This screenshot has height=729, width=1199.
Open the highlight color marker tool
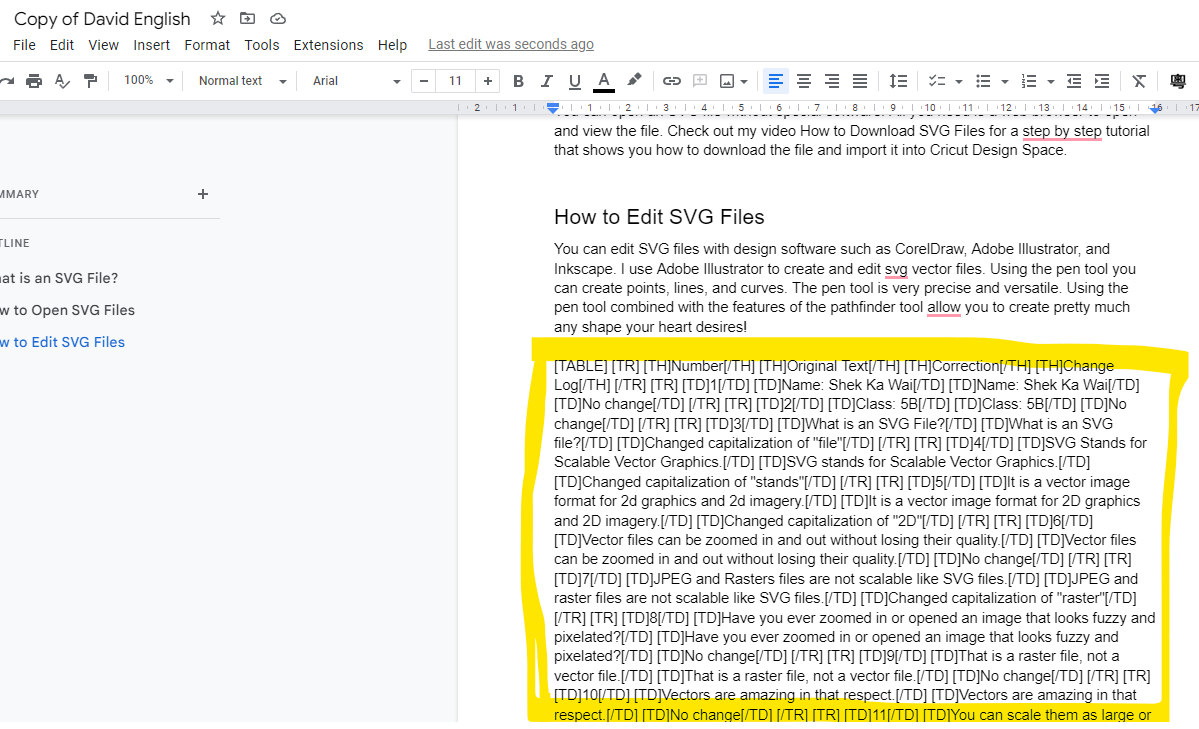[x=634, y=80]
